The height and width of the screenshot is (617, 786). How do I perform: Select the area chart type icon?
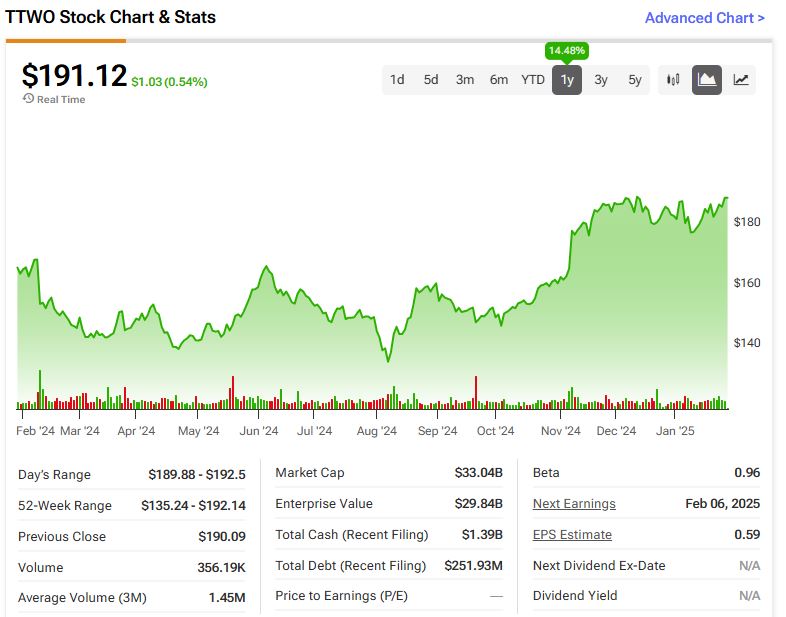[707, 80]
